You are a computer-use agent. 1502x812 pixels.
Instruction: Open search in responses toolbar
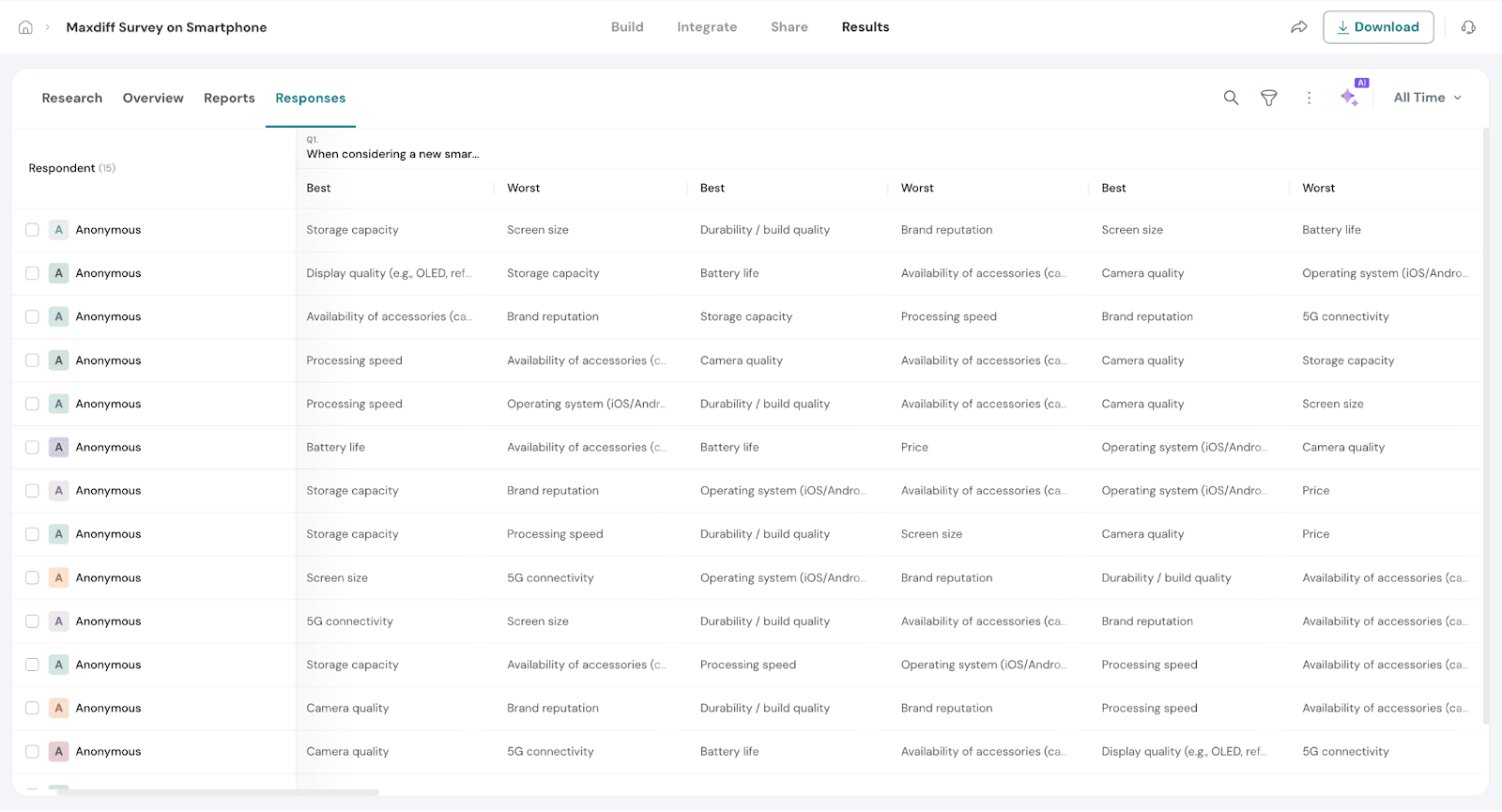pyautogui.click(x=1231, y=98)
